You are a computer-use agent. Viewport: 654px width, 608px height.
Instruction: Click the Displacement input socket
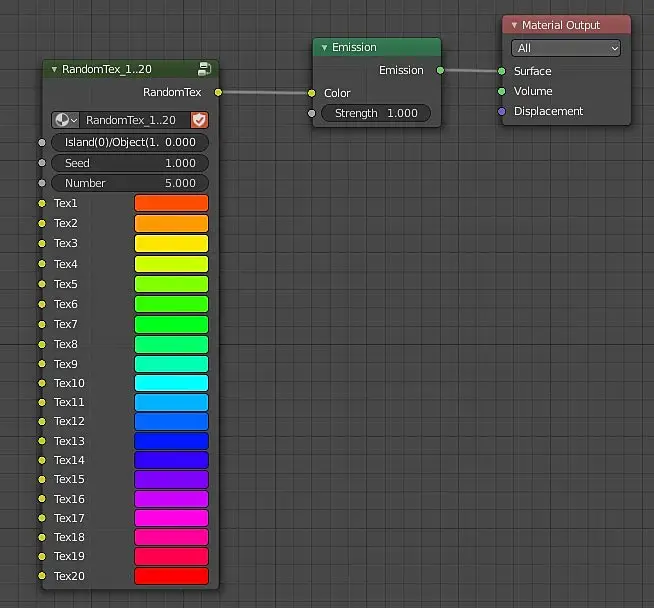pyautogui.click(x=502, y=111)
